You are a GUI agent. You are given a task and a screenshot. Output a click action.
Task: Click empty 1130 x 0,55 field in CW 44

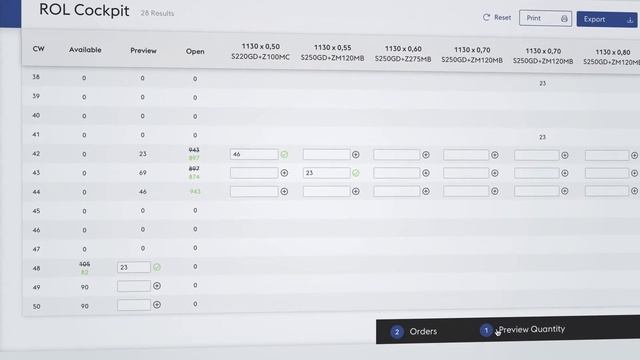click(326, 191)
